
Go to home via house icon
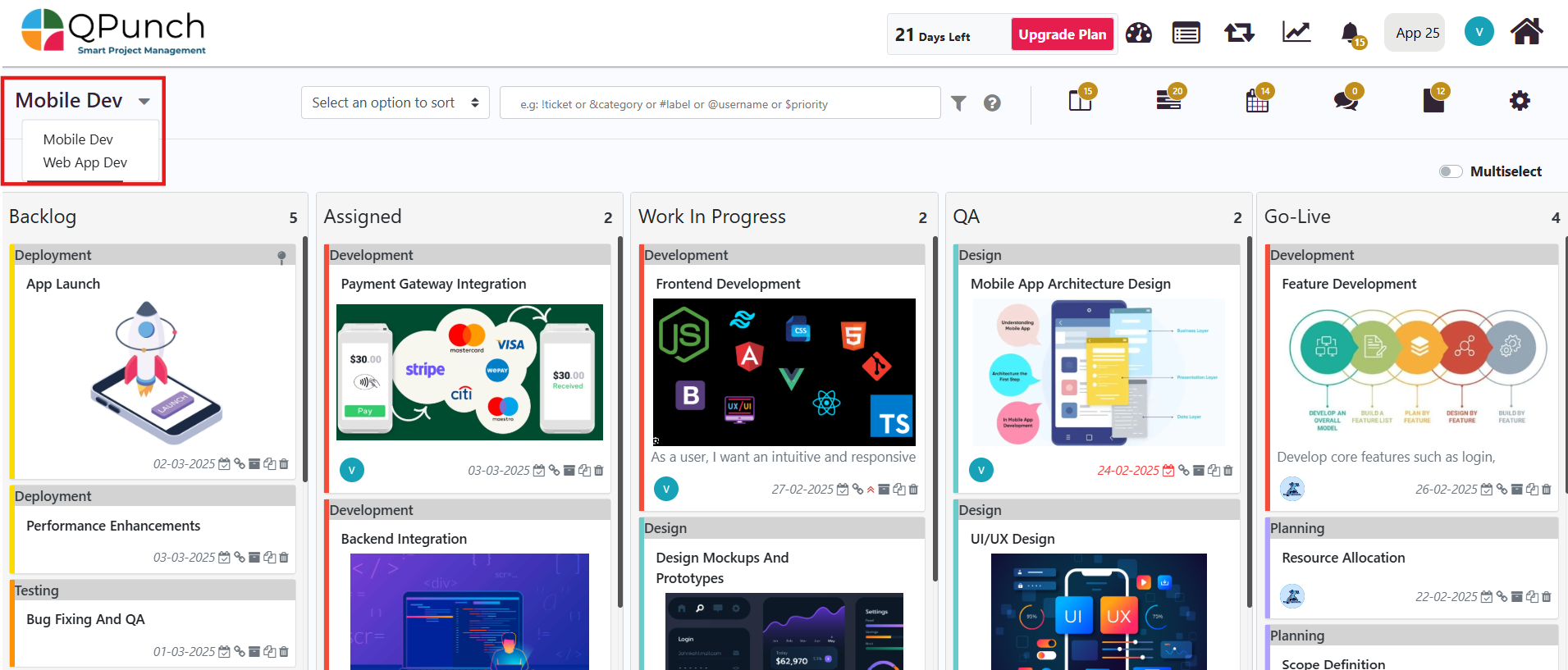tap(1526, 32)
